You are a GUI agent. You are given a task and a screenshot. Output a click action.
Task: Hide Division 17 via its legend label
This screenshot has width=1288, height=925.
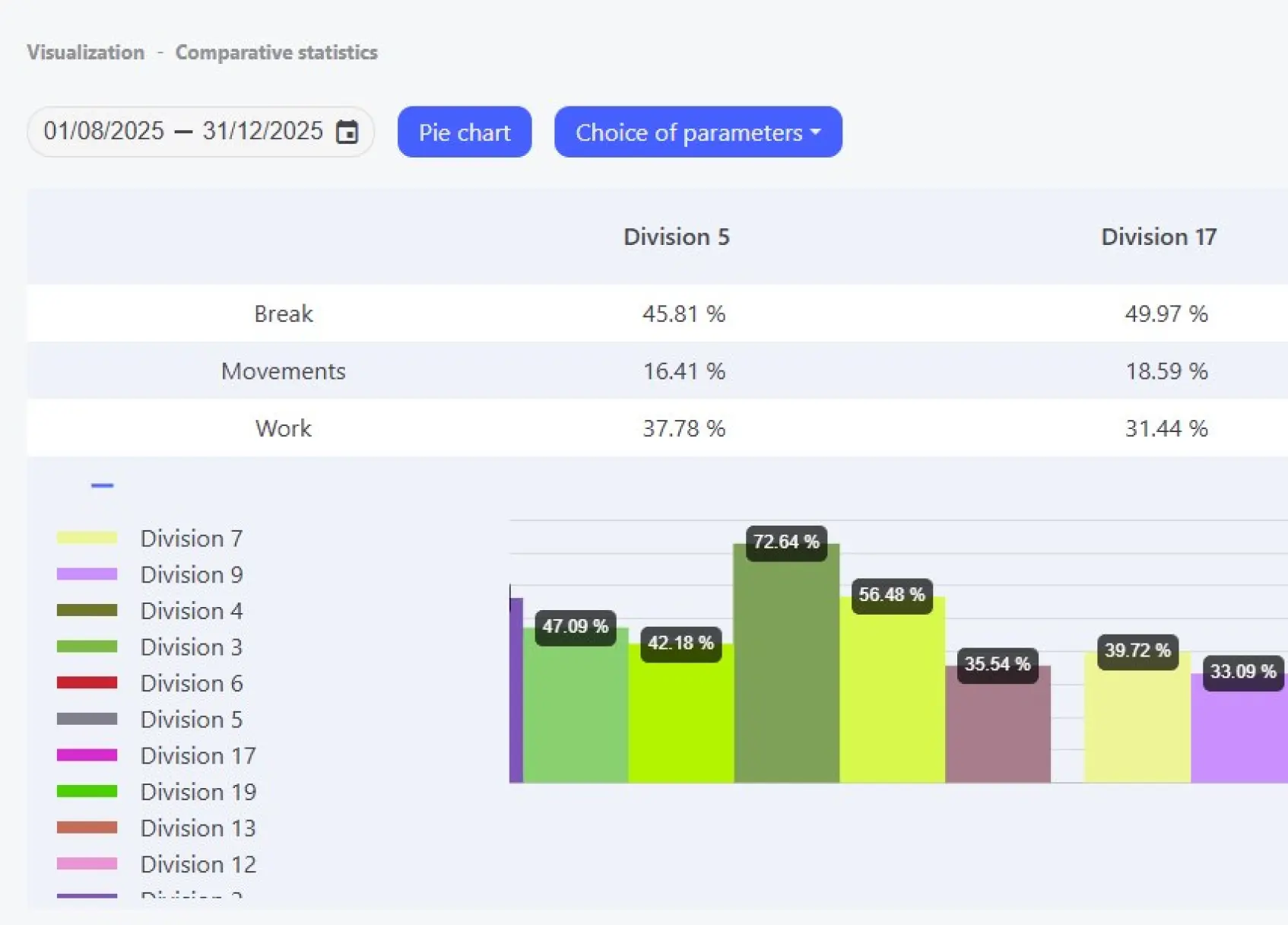(x=198, y=756)
